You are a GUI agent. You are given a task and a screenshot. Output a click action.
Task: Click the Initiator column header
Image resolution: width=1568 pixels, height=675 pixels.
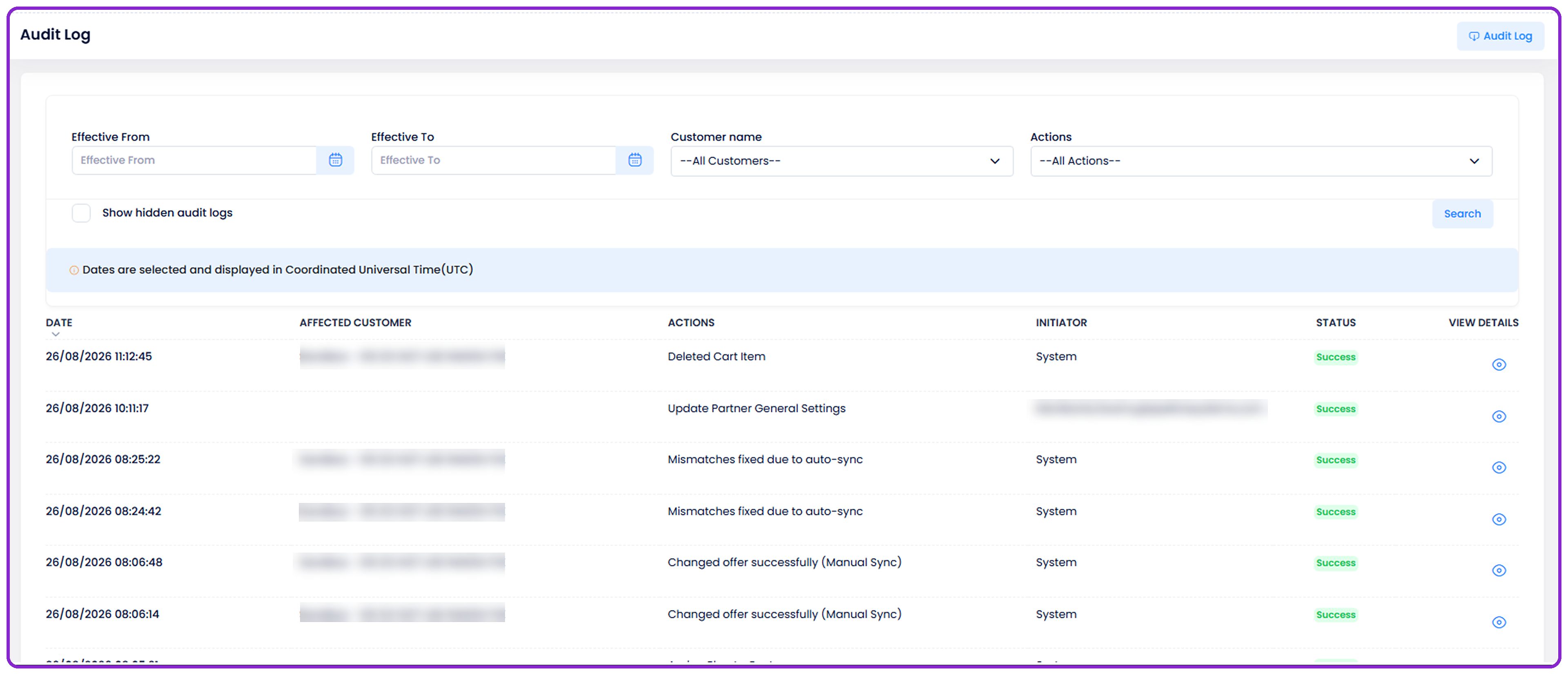[1061, 322]
